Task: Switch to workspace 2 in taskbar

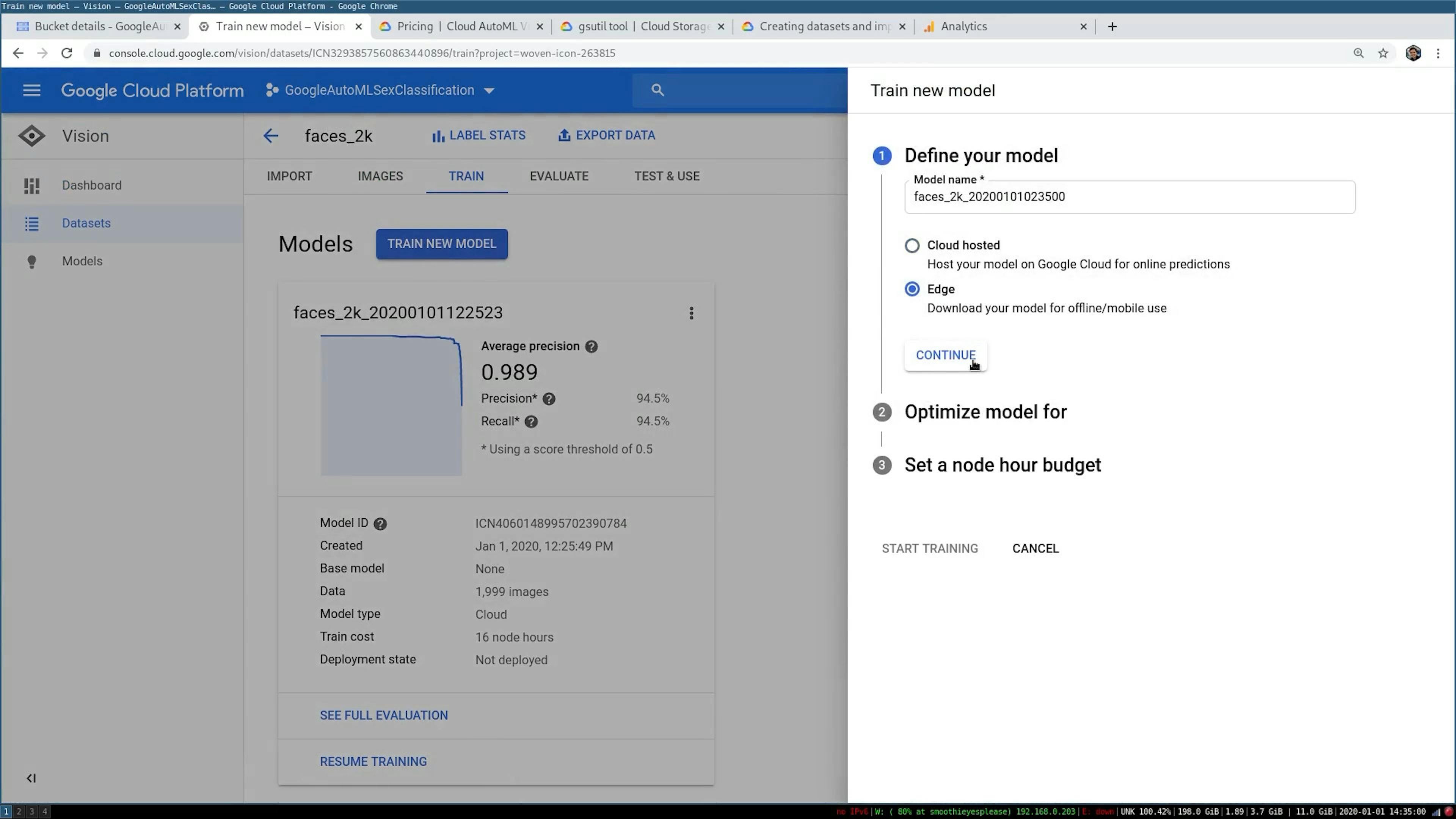Action: 19,812
